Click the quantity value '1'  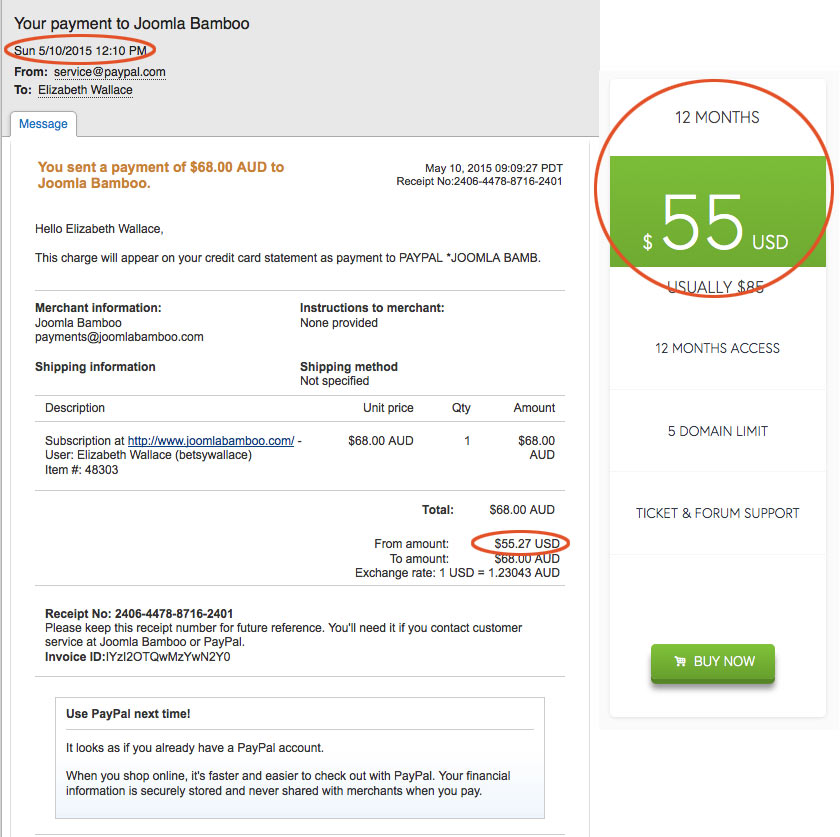point(467,440)
